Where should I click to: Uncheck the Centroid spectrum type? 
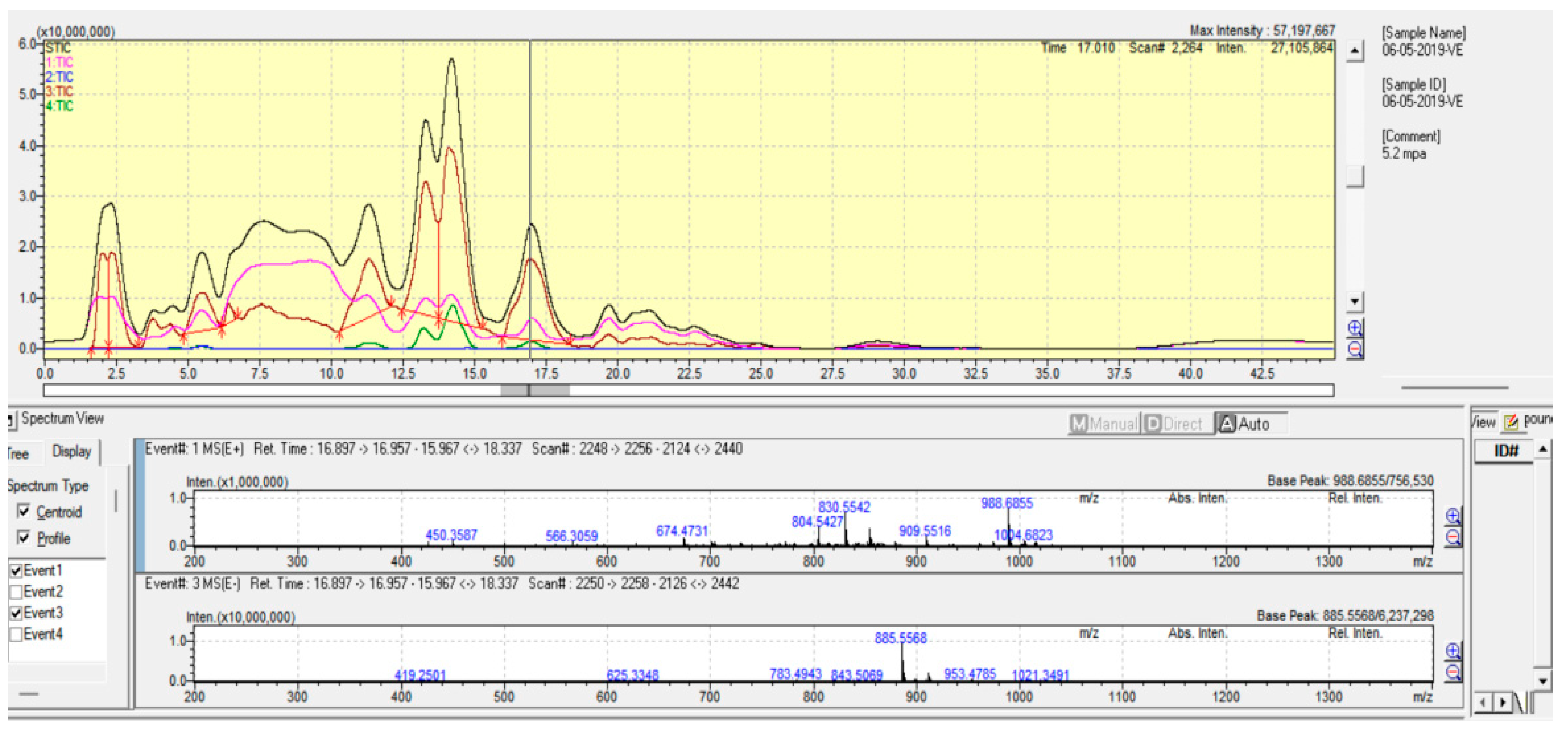[24, 511]
